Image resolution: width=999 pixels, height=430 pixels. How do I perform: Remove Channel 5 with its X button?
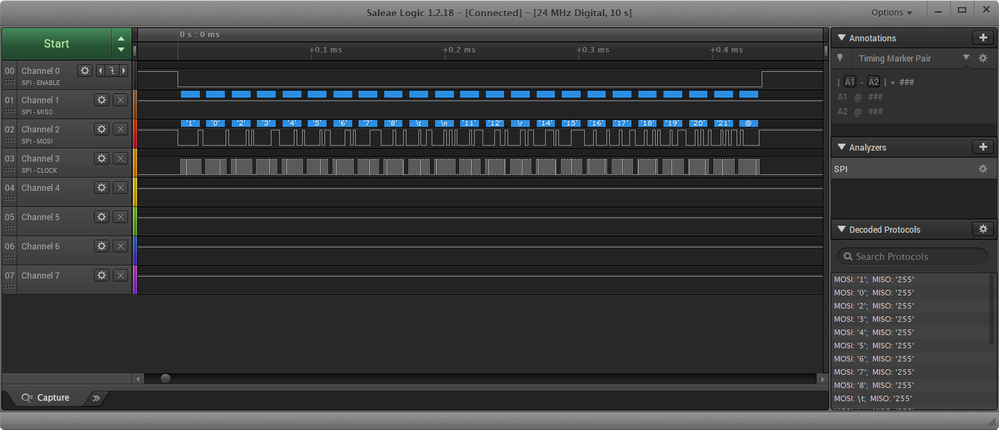[120, 217]
